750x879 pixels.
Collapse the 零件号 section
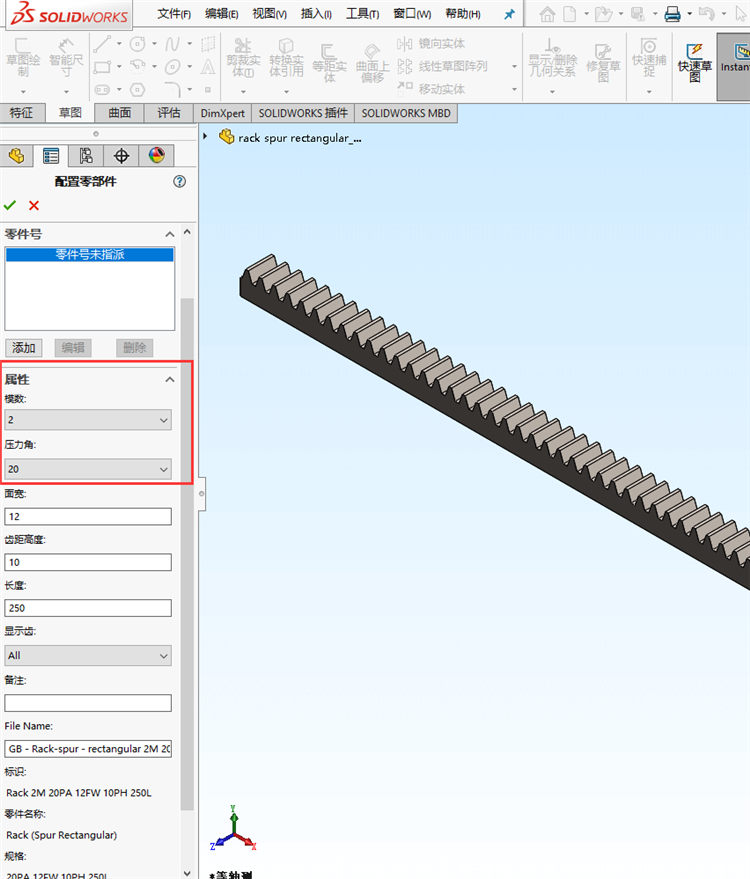tap(170, 234)
